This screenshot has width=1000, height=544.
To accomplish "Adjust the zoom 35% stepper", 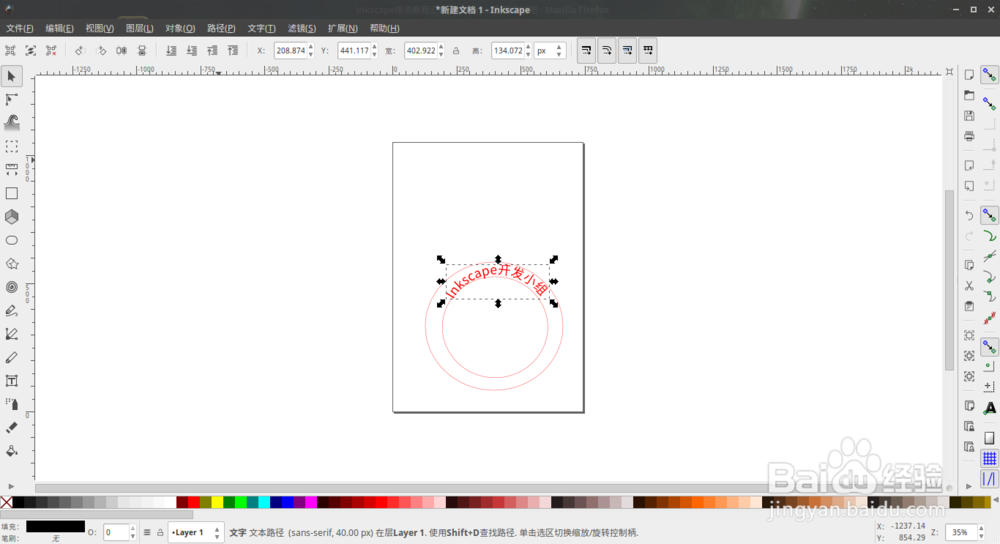I will [982, 532].
